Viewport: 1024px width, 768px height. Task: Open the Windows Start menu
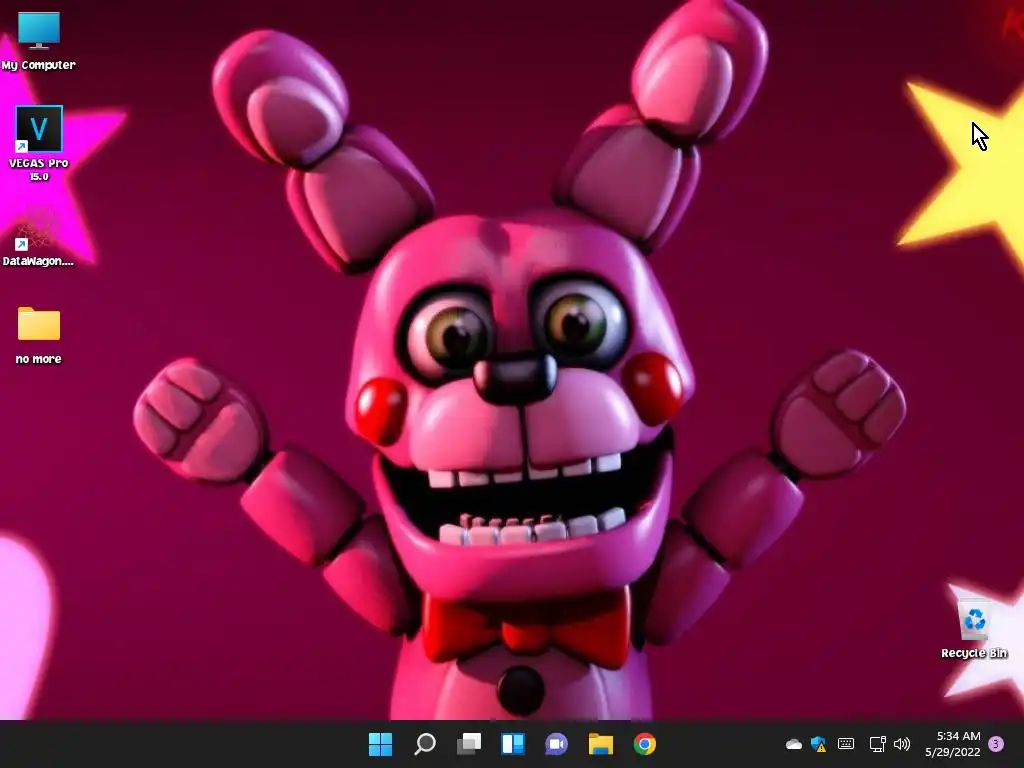click(380, 744)
